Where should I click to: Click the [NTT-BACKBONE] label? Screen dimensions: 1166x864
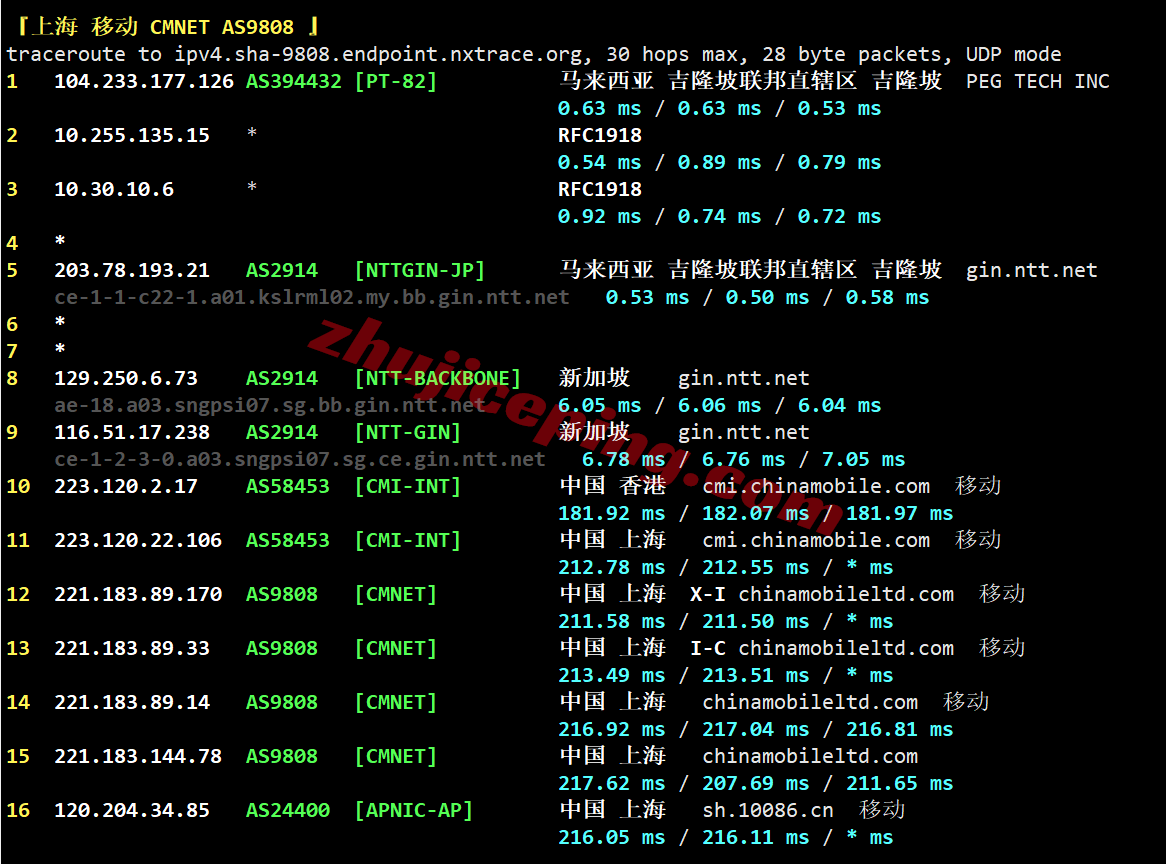coord(437,378)
